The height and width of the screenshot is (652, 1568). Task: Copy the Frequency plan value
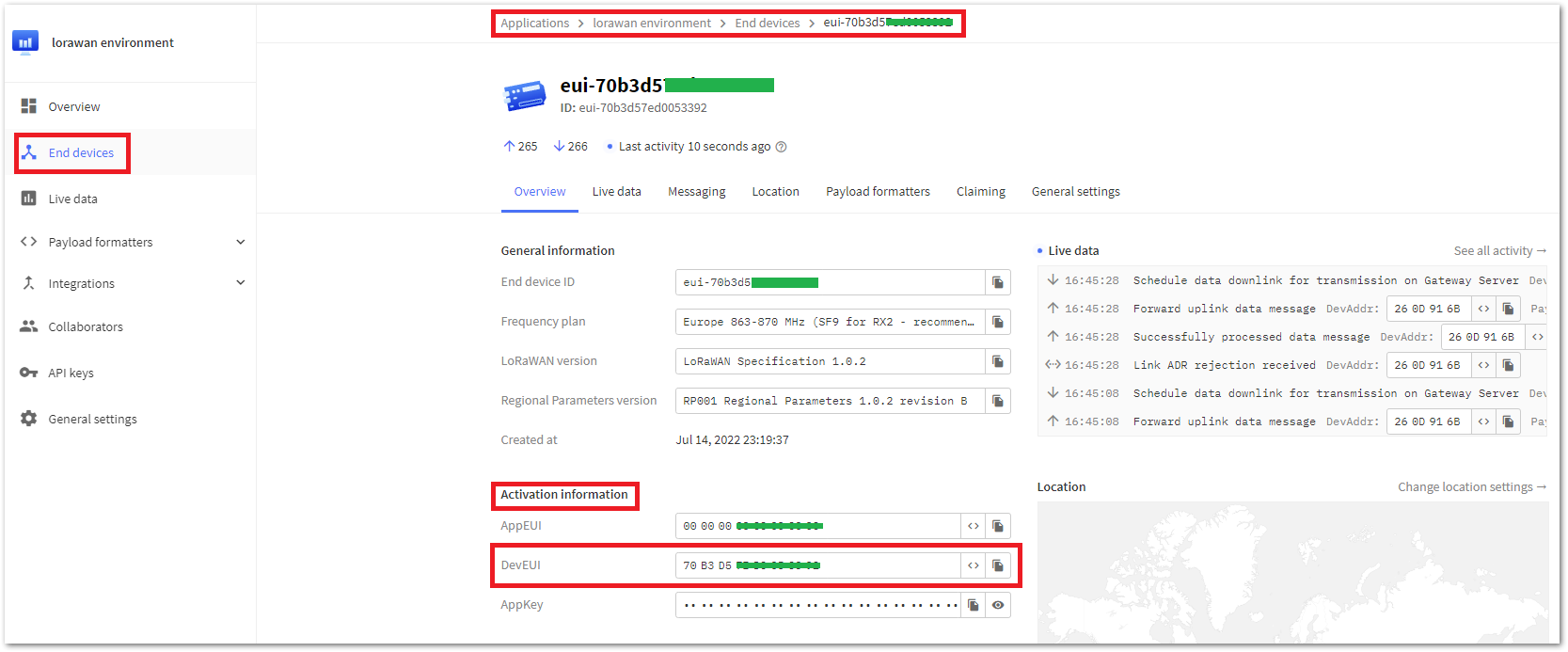[998, 322]
